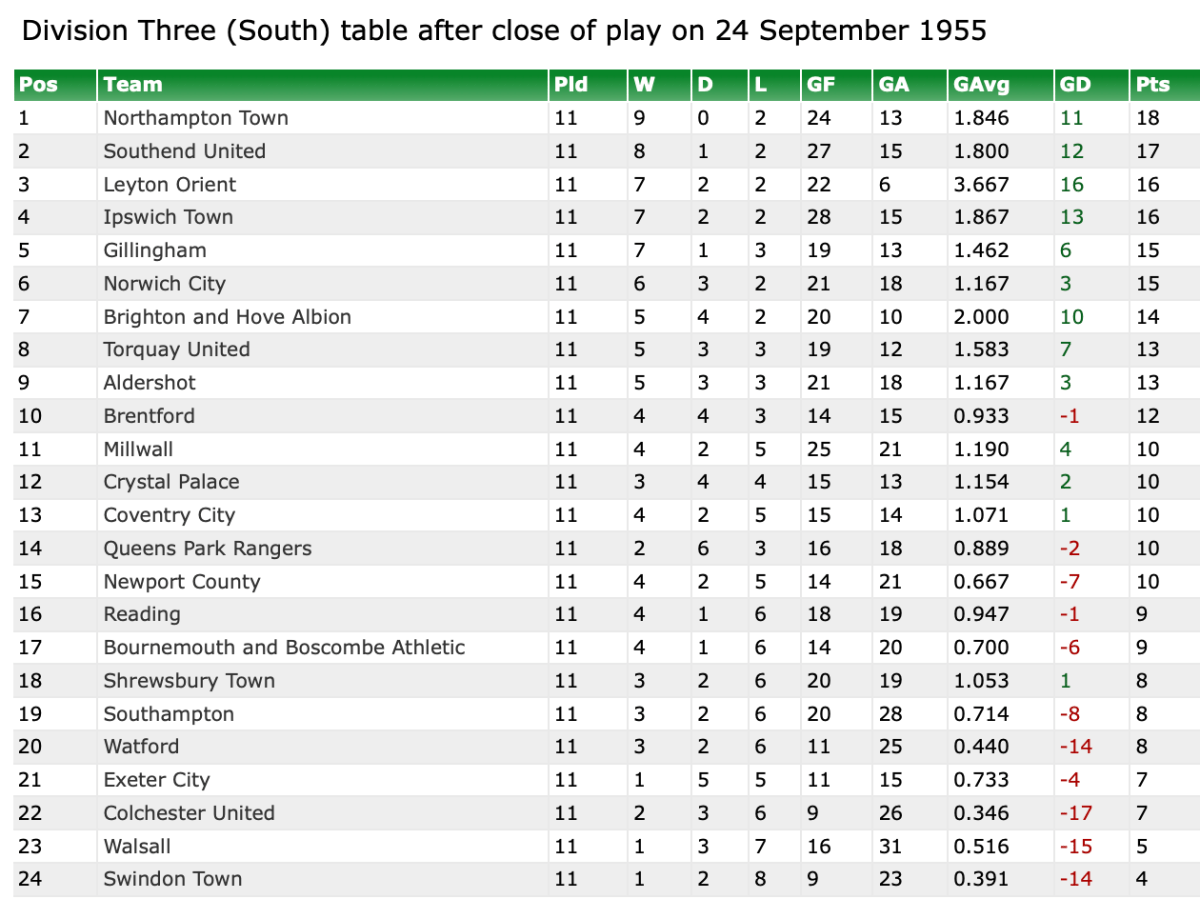This screenshot has width=1200, height=899.
Task: Click the Swindon Town team name
Action: pos(172,879)
